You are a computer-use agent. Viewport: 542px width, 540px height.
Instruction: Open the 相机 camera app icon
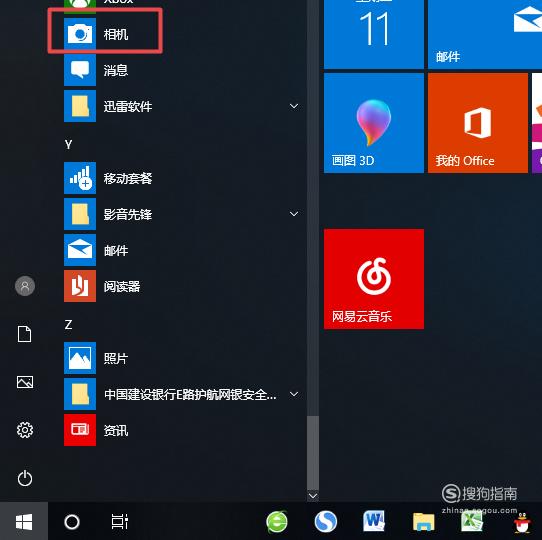(80, 34)
